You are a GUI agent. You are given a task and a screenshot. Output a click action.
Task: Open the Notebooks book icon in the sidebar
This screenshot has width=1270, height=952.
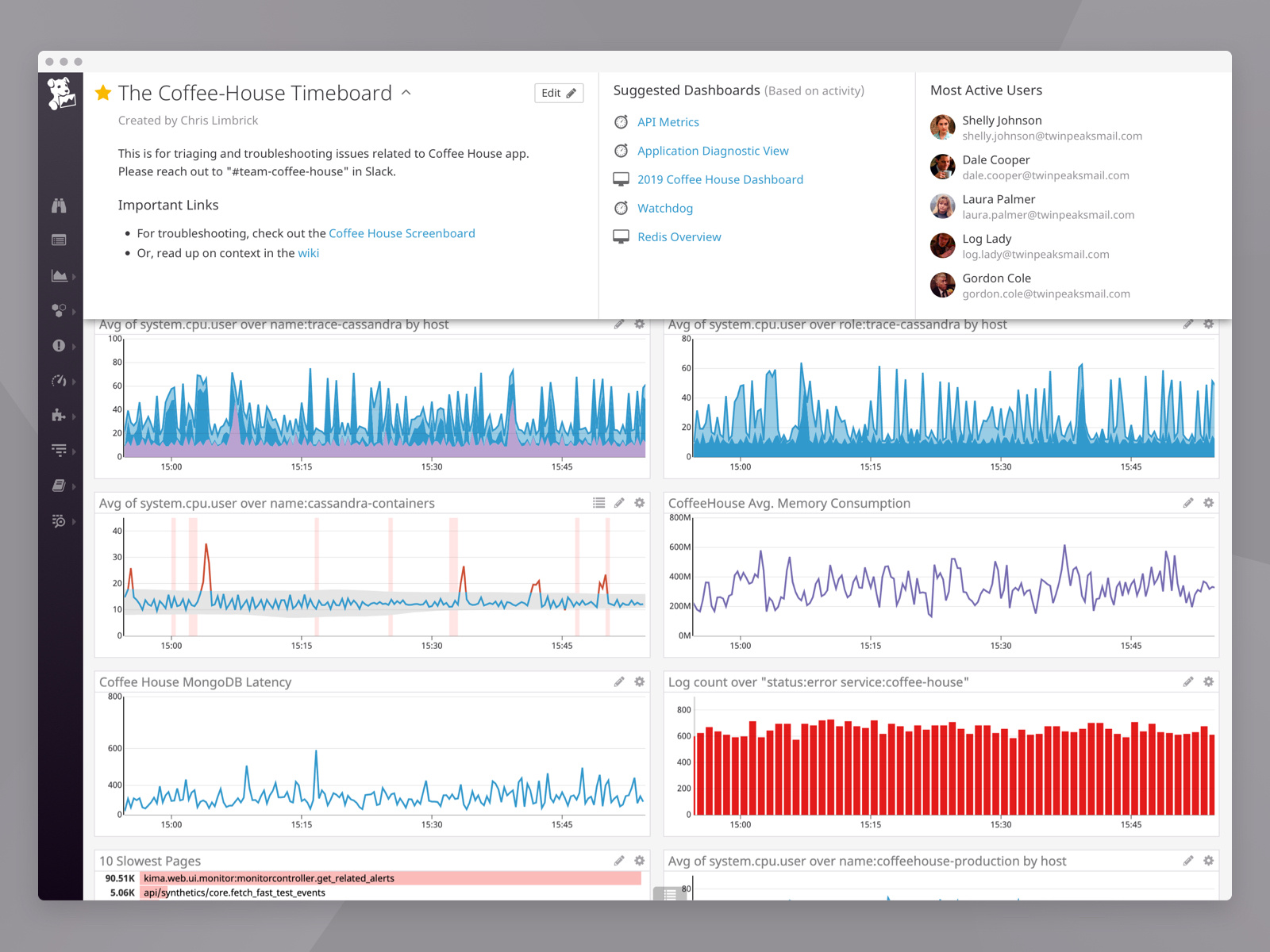(x=60, y=486)
